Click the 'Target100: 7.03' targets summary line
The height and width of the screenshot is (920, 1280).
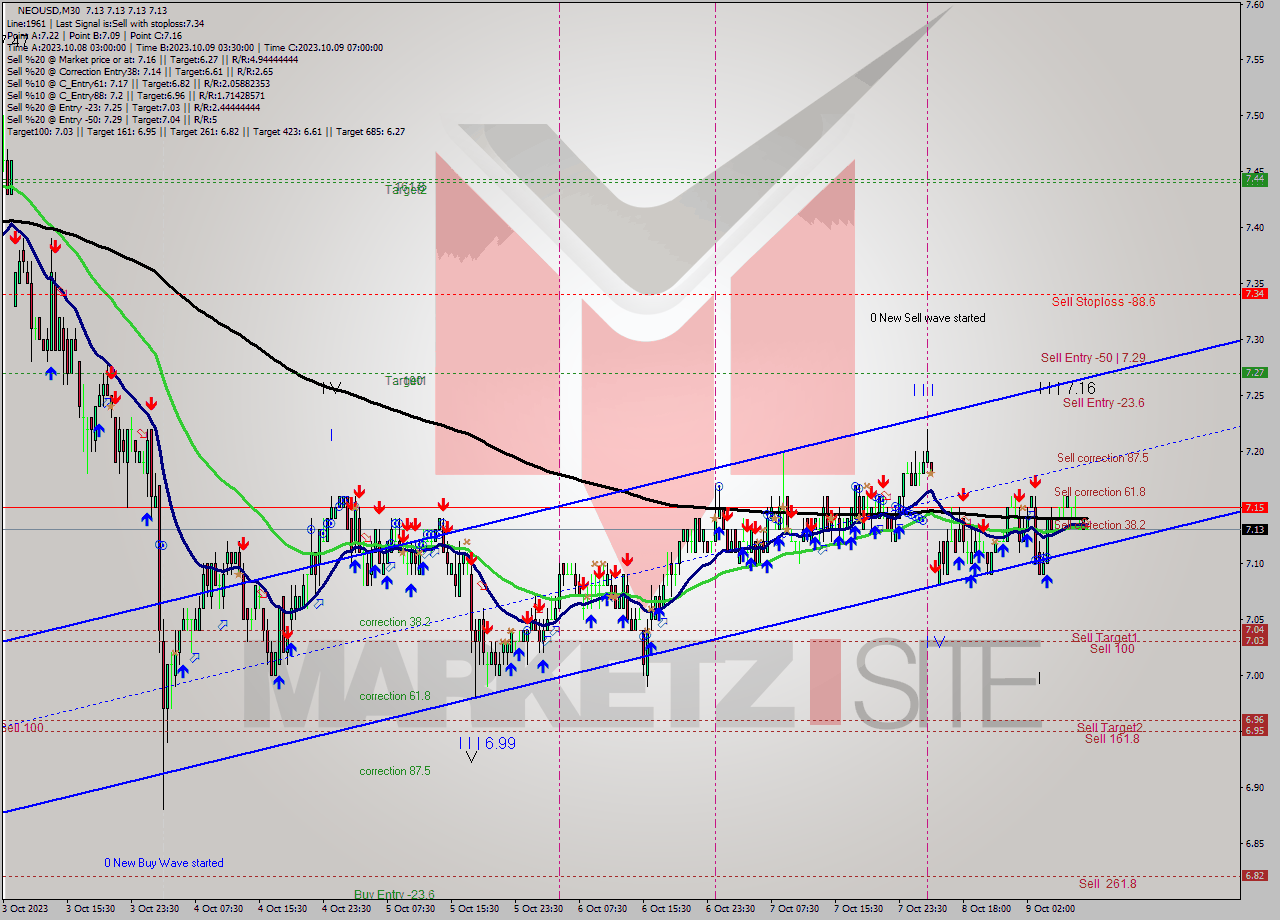pos(205,131)
